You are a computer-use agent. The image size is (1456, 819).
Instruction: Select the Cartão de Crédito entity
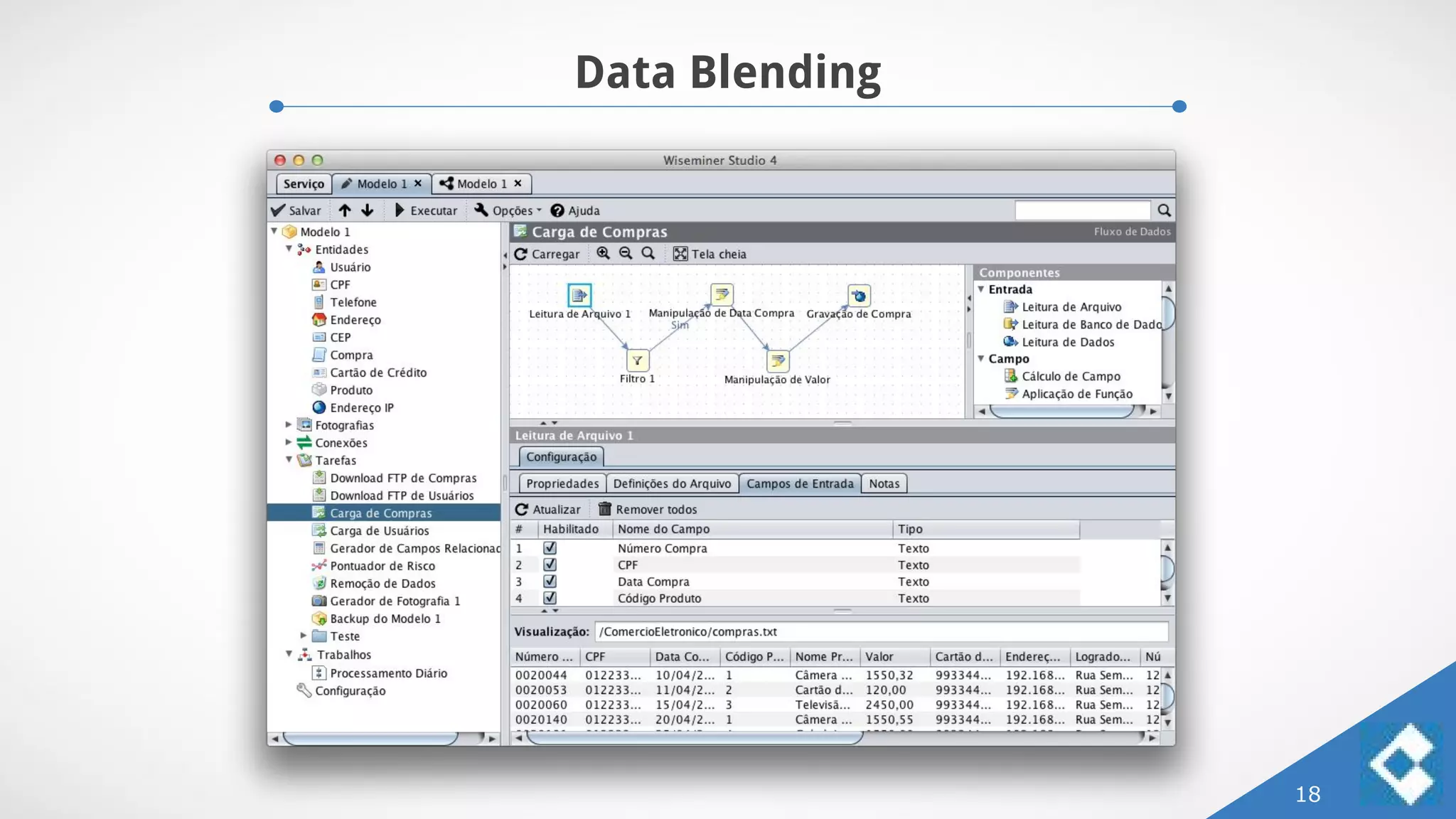[369, 373]
